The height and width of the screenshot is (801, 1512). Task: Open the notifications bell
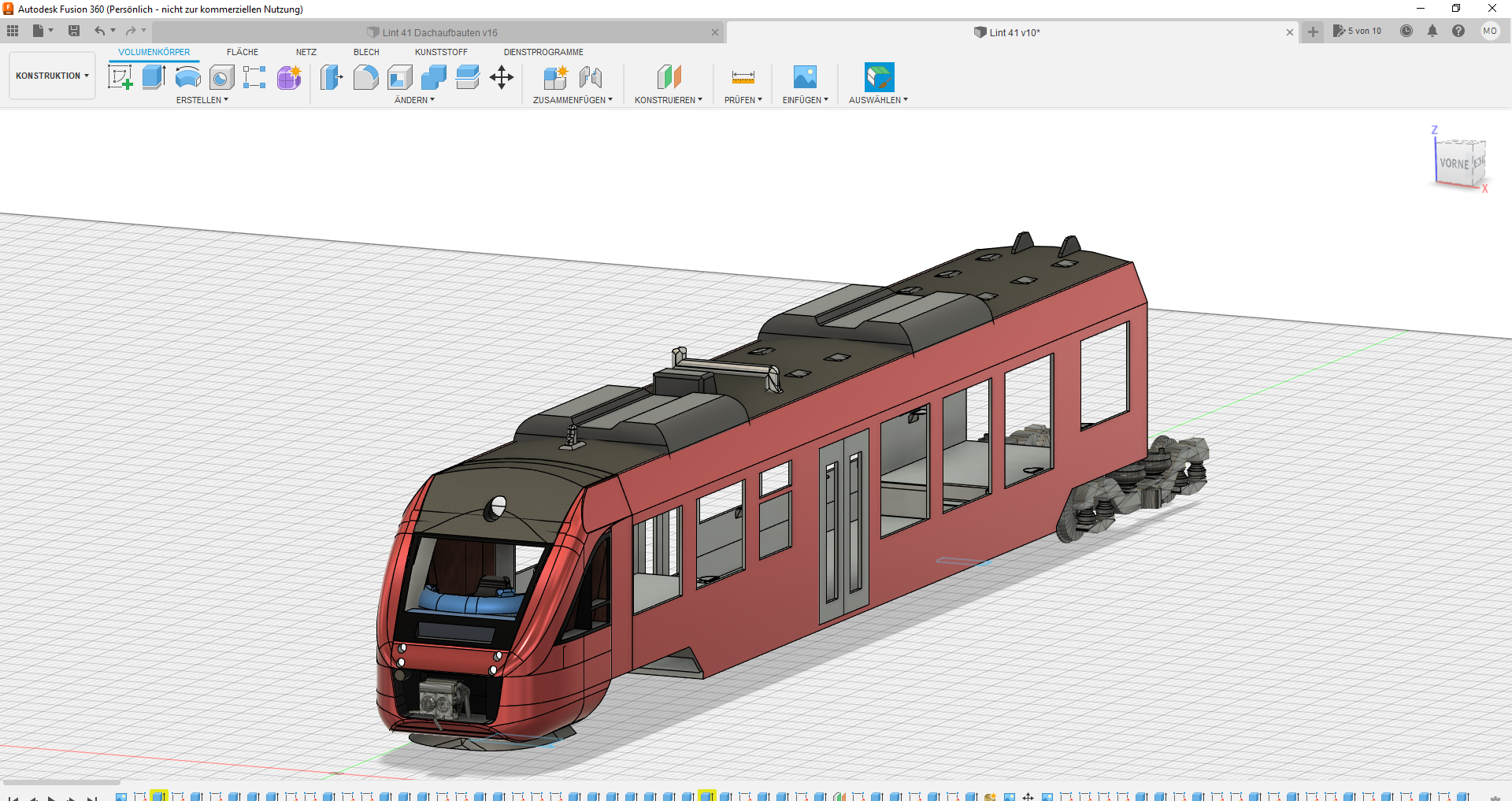coord(1432,31)
